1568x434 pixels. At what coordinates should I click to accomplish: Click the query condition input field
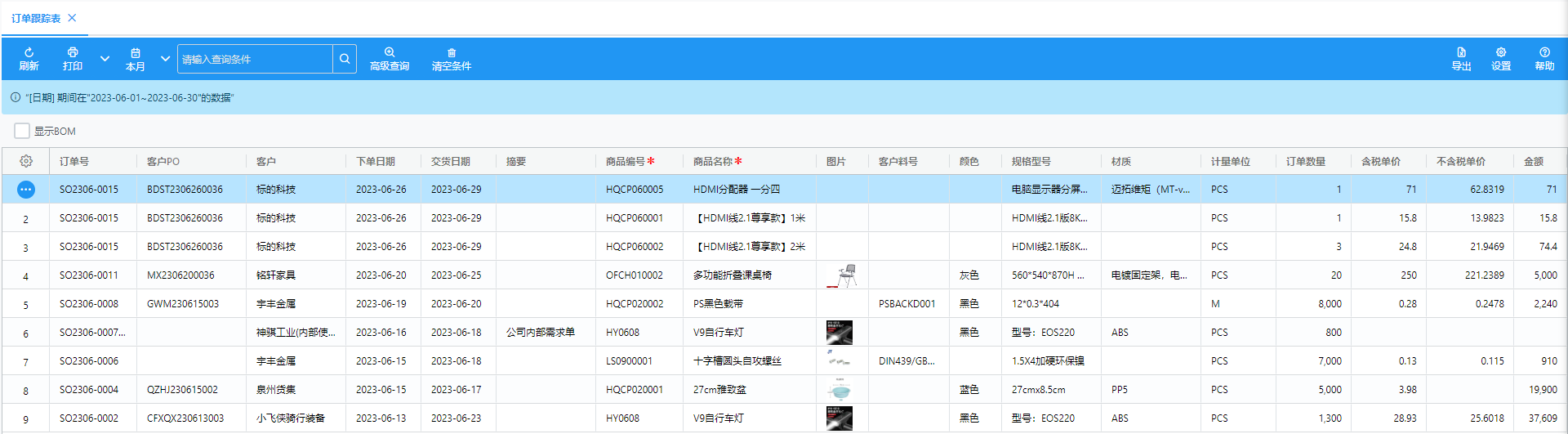point(255,59)
